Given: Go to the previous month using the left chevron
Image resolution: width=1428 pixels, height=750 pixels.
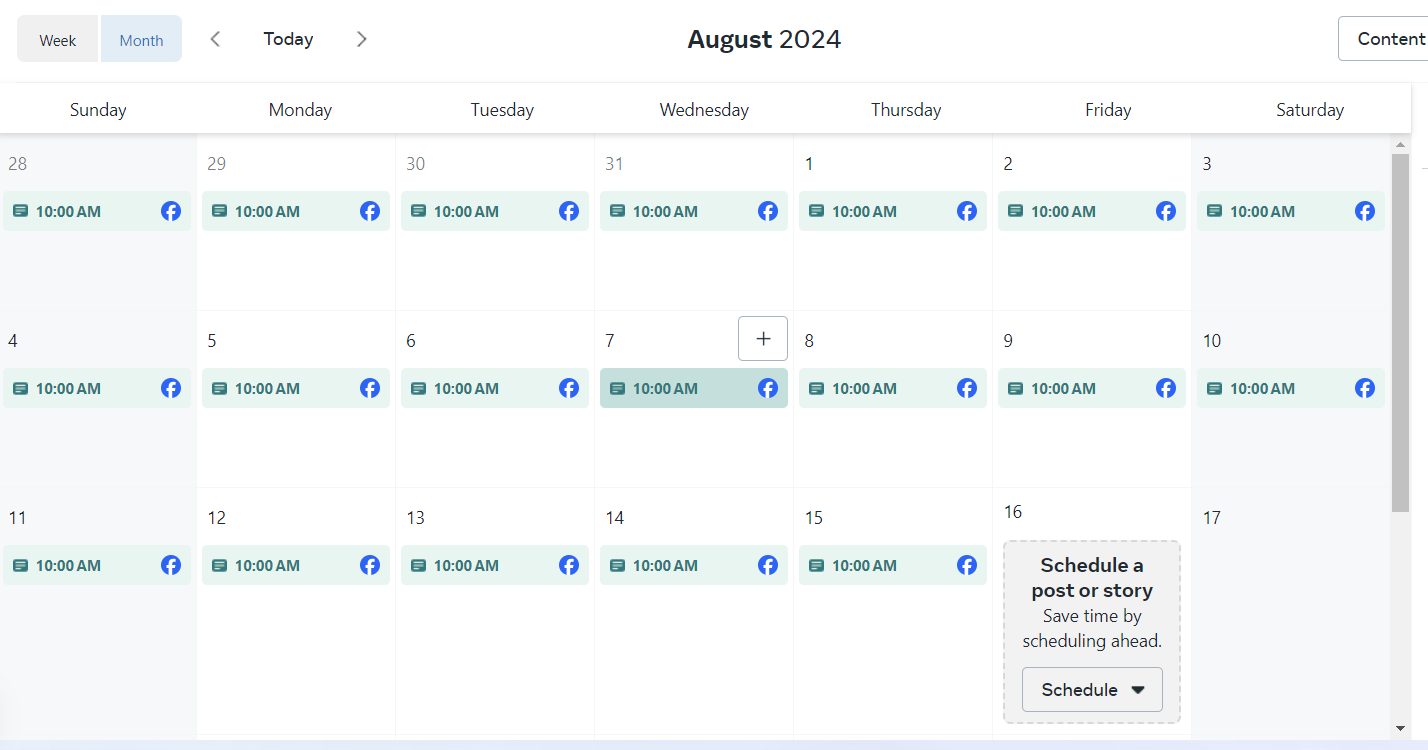Looking at the screenshot, I should click(215, 39).
